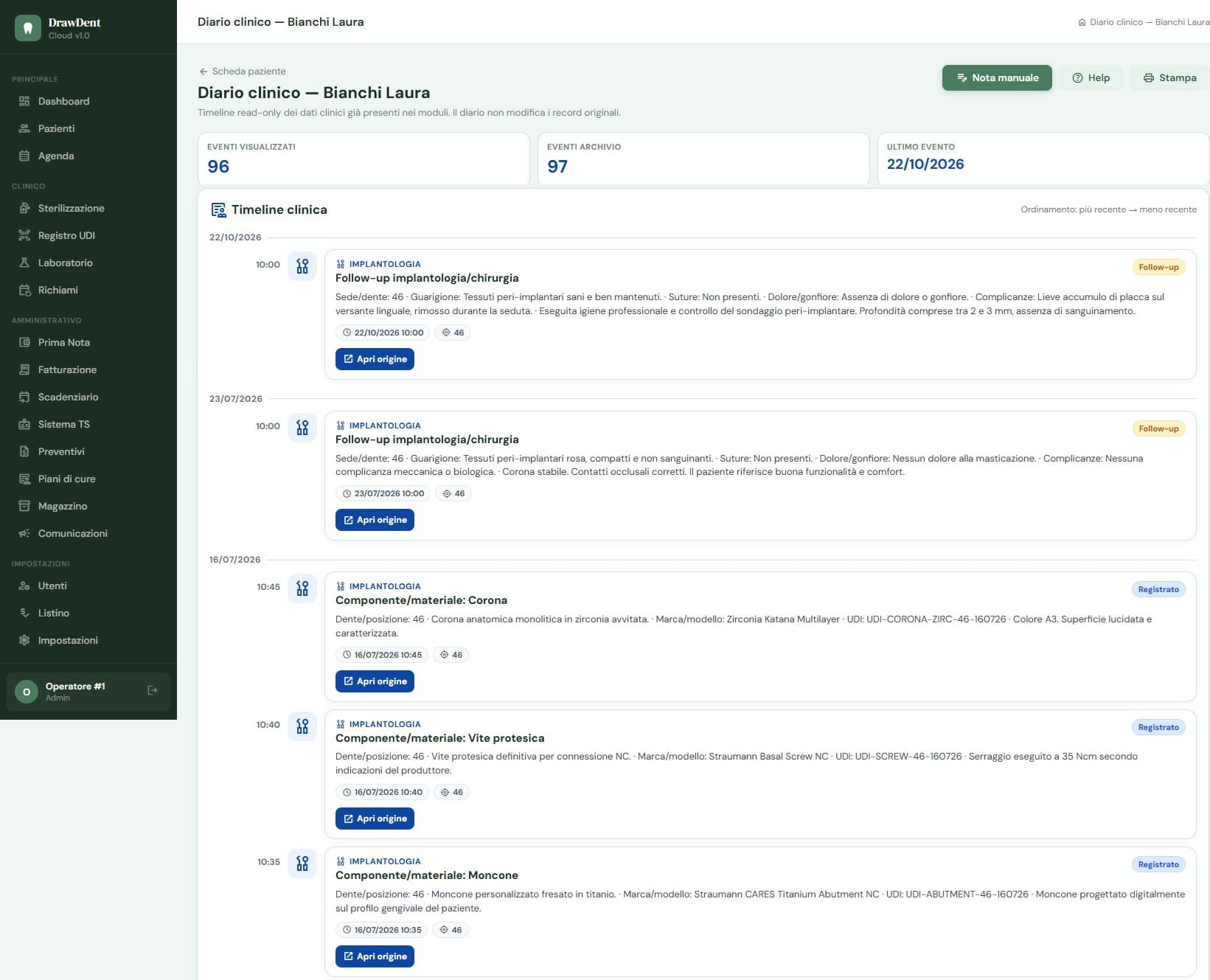Click the Impostazioni gear icon
Screen dimensions: 1210x980
coord(24,640)
